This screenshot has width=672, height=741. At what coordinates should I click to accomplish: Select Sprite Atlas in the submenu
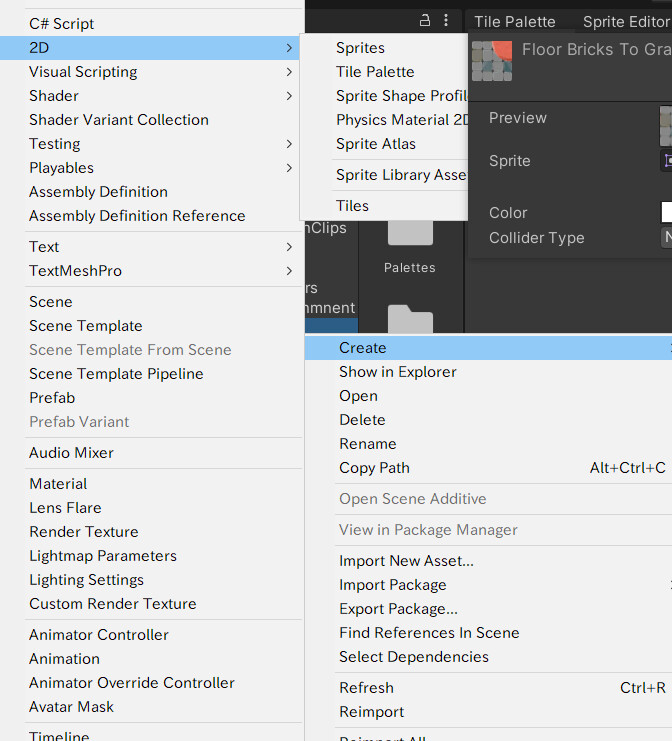[376, 144]
